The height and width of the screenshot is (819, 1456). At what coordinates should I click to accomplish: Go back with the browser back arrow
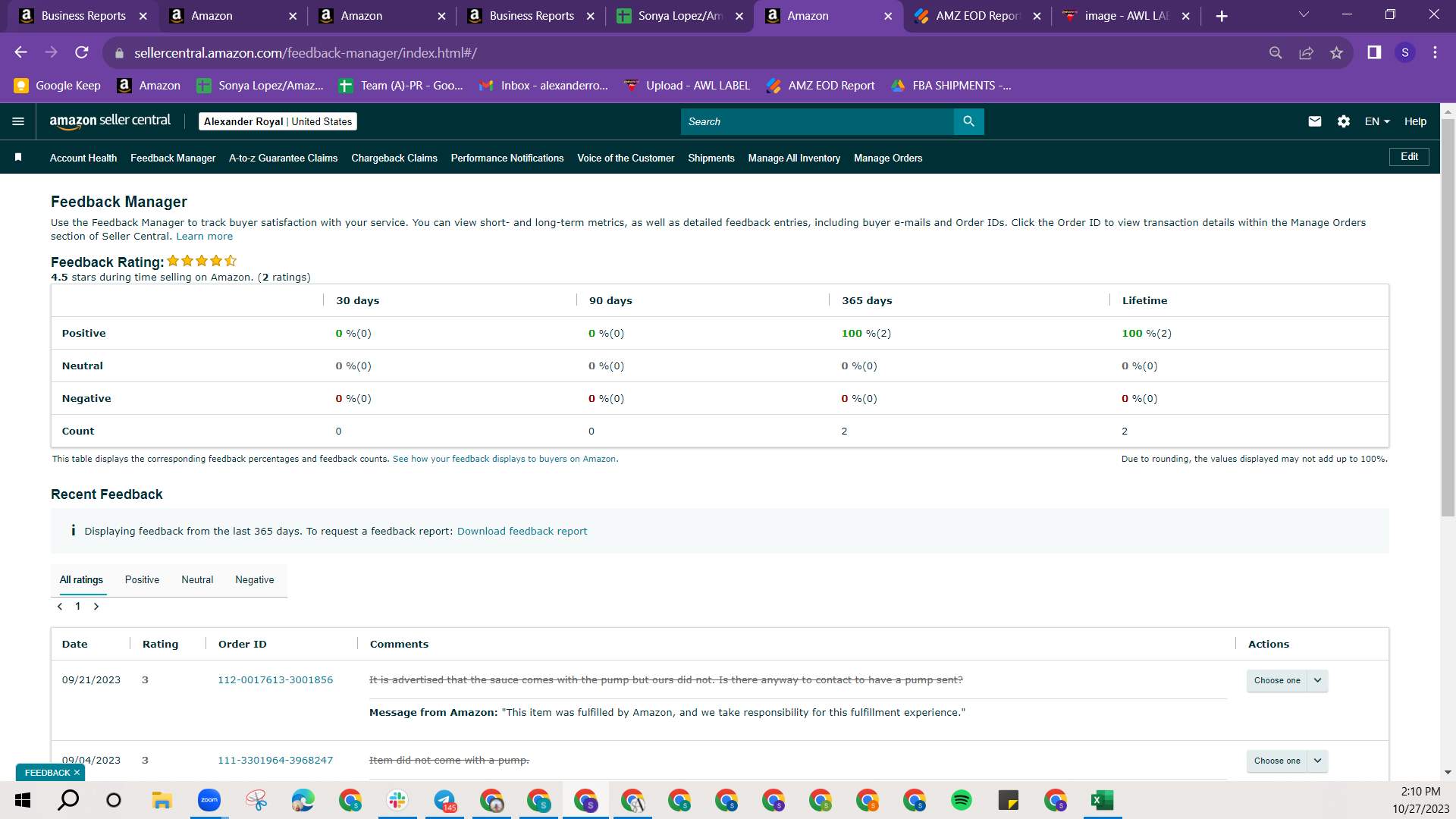(x=20, y=52)
